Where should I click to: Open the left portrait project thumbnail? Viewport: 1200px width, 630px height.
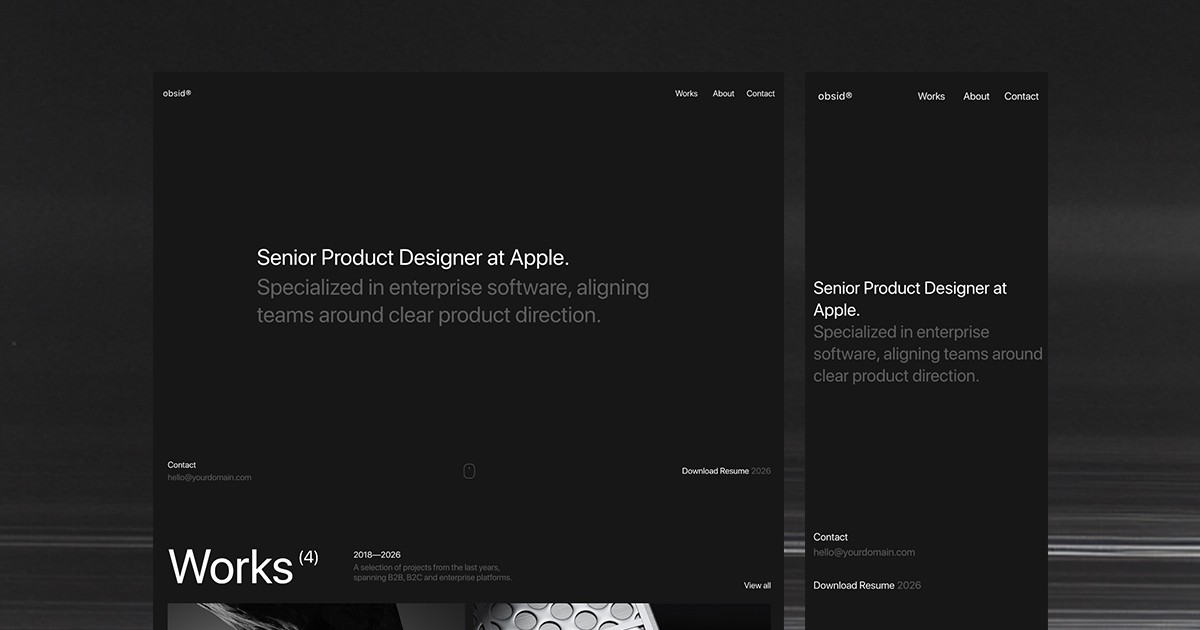316,618
